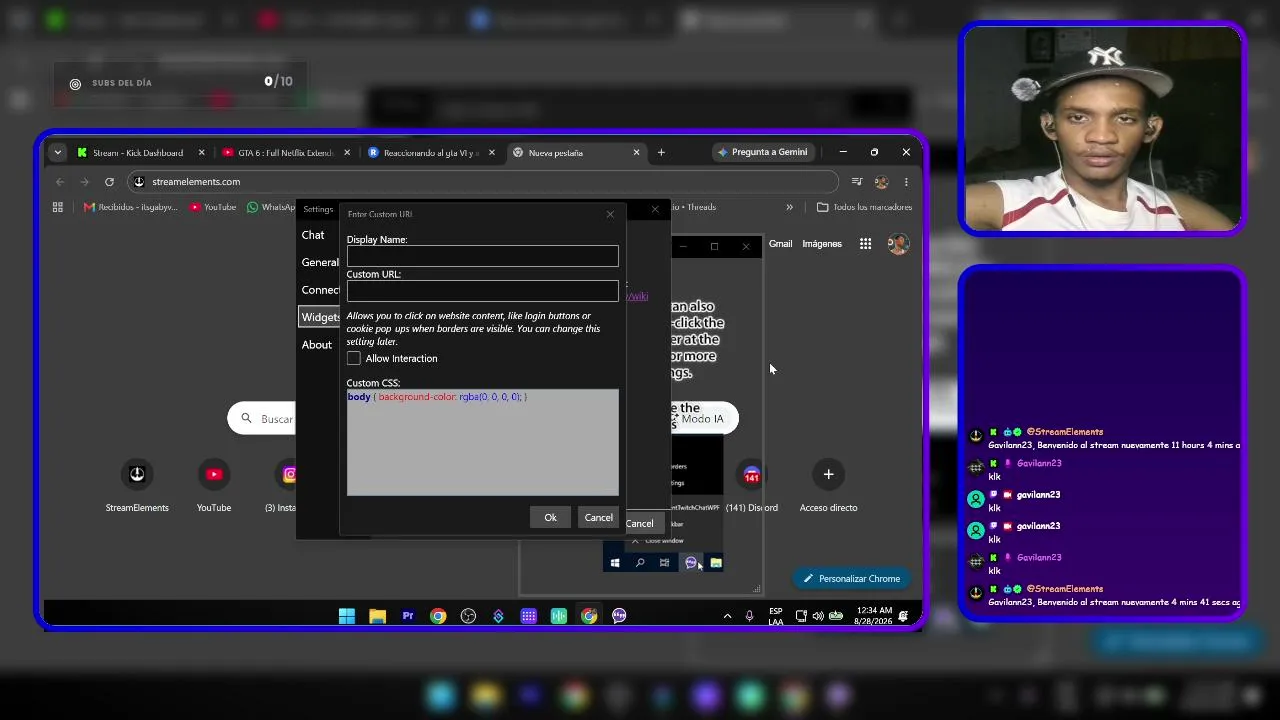
Task: Switch to the Reaccionando al gta VI tab
Action: click(432, 153)
